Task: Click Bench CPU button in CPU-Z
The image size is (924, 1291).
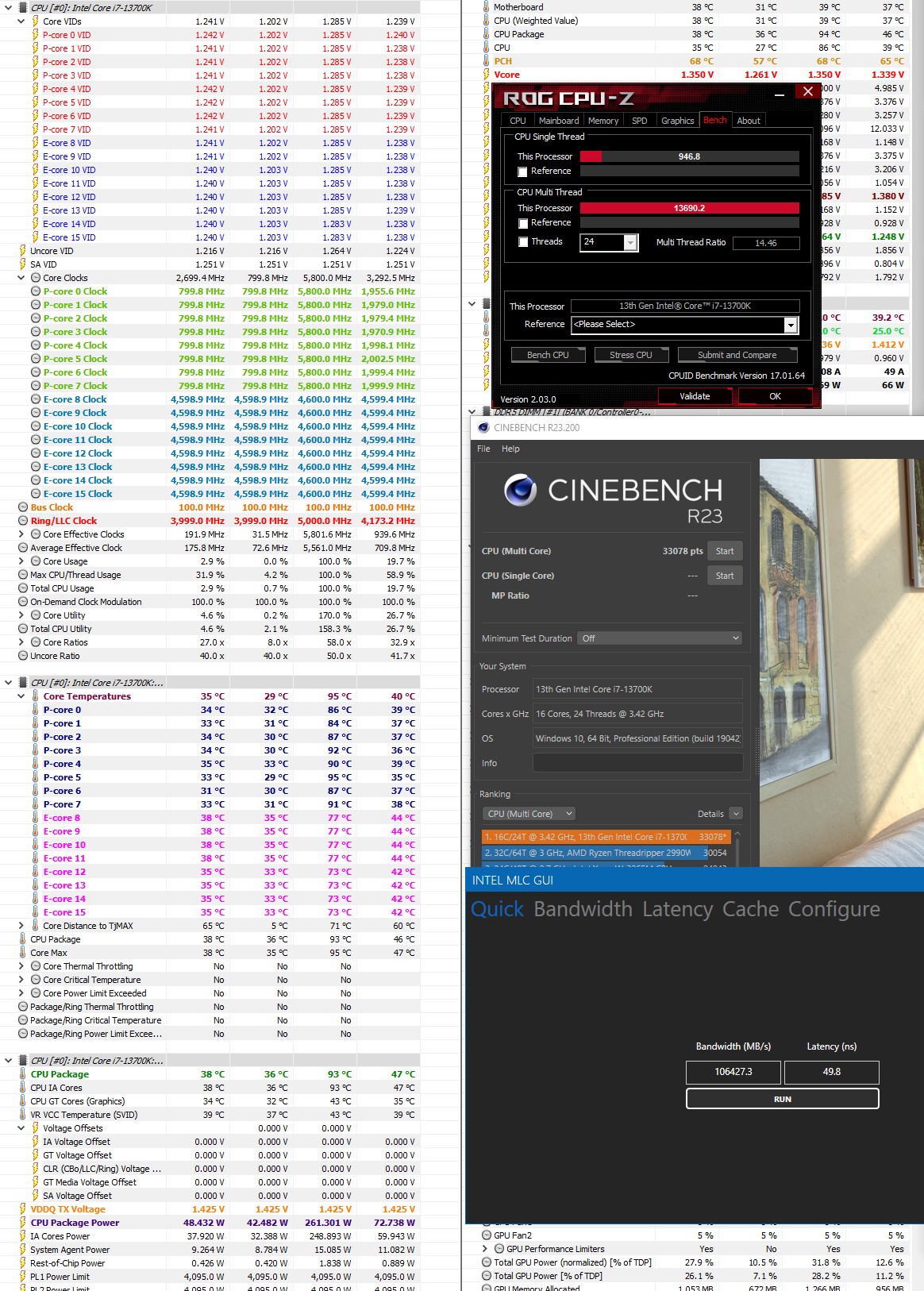Action: click(x=548, y=355)
